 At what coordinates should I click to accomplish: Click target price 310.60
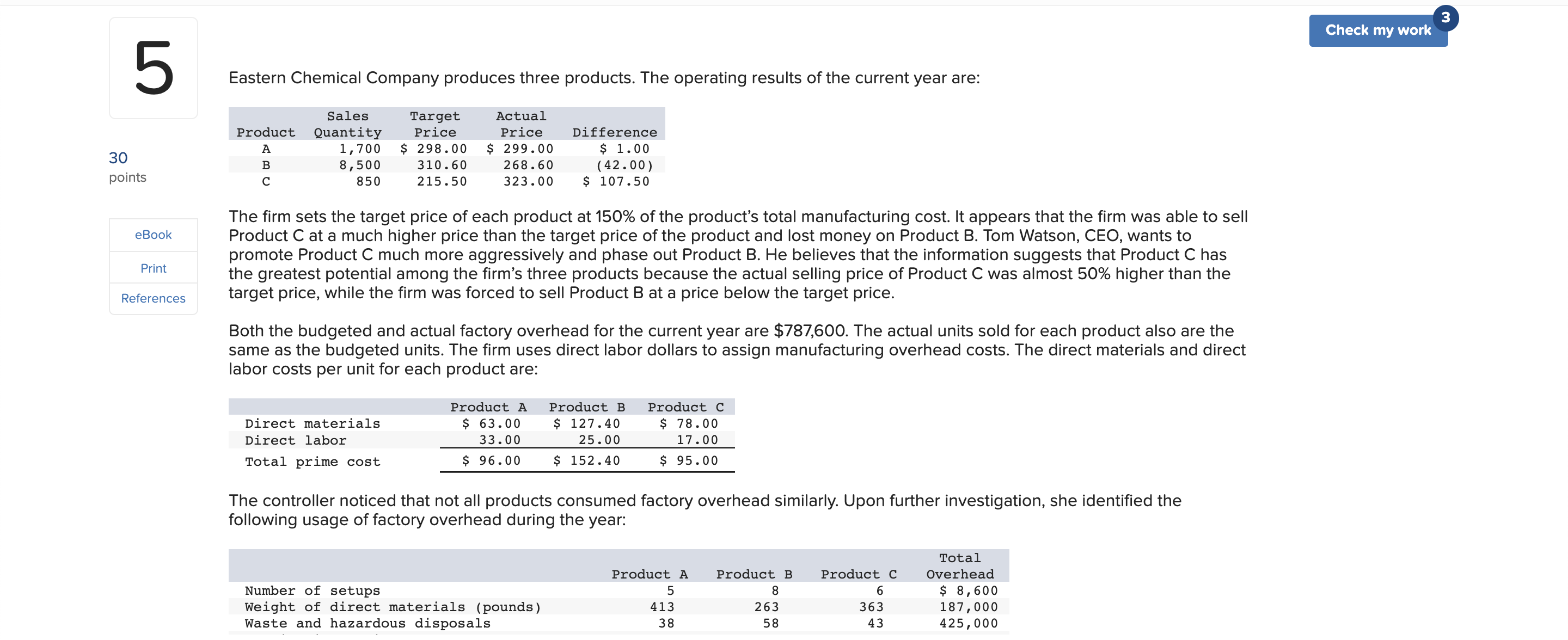pyautogui.click(x=442, y=165)
